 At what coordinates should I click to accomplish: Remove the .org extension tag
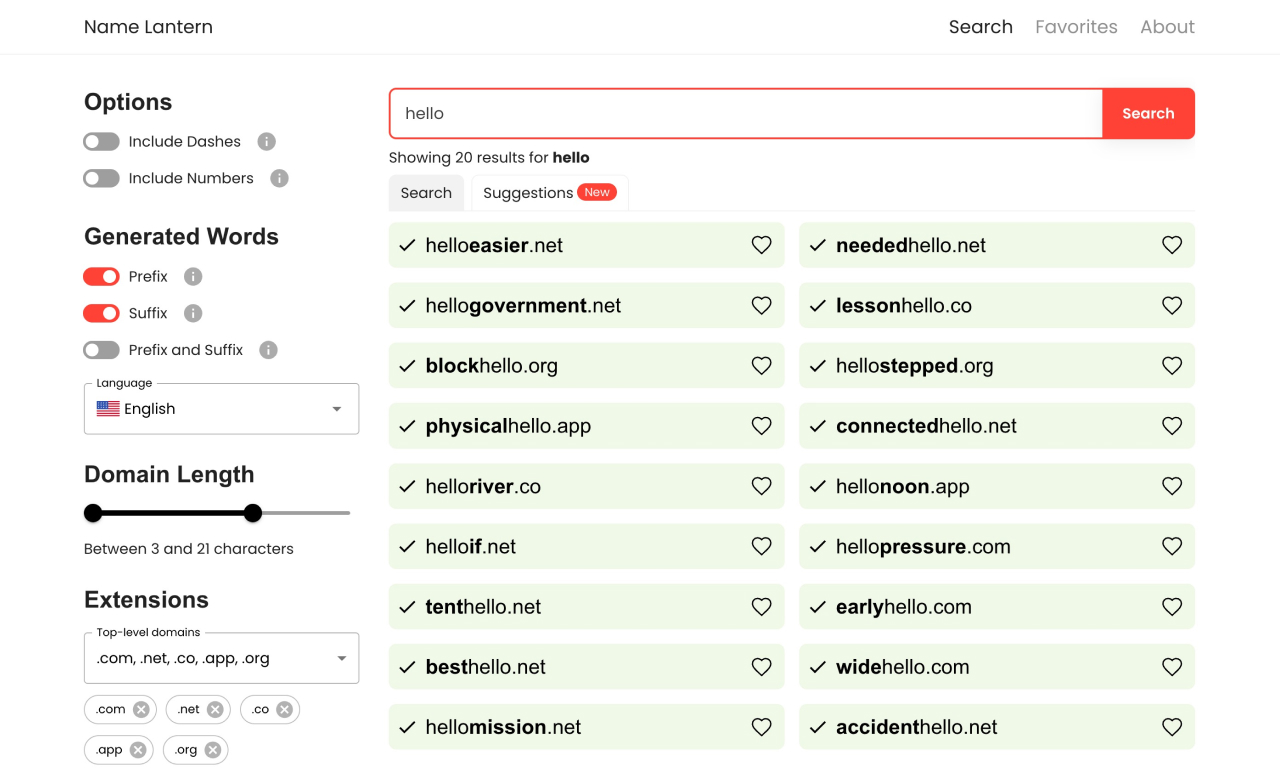point(213,750)
